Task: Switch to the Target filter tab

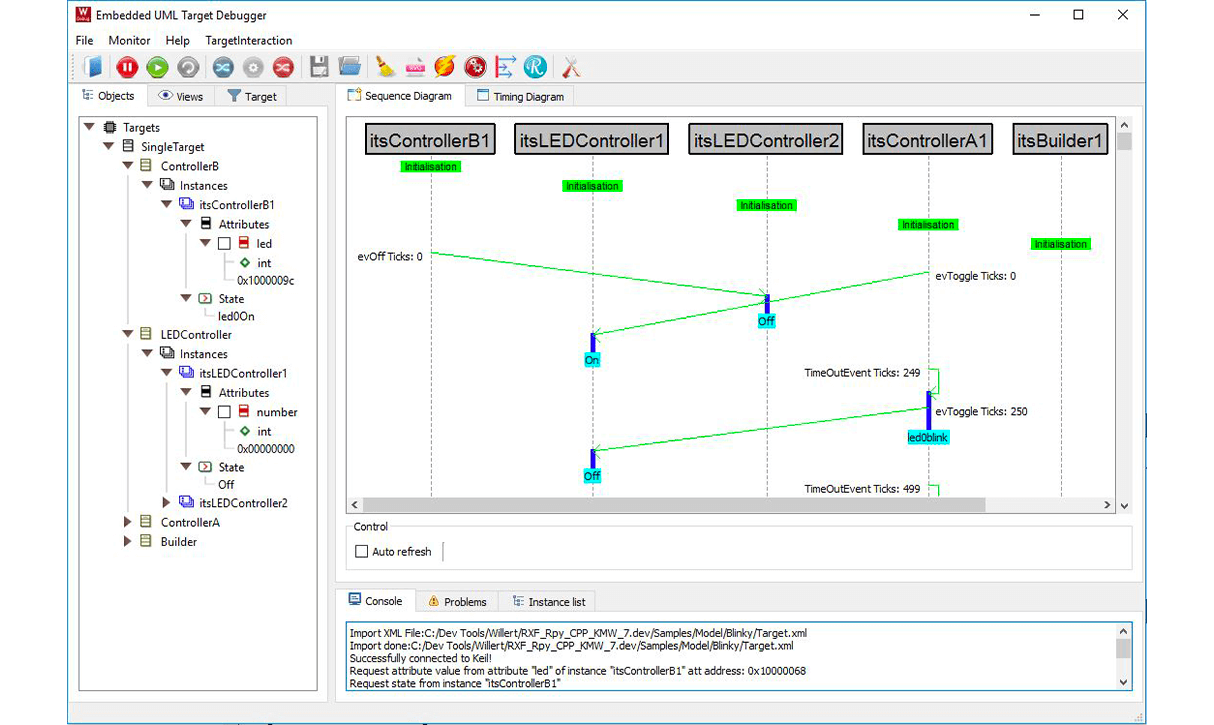Action: click(x=251, y=96)
